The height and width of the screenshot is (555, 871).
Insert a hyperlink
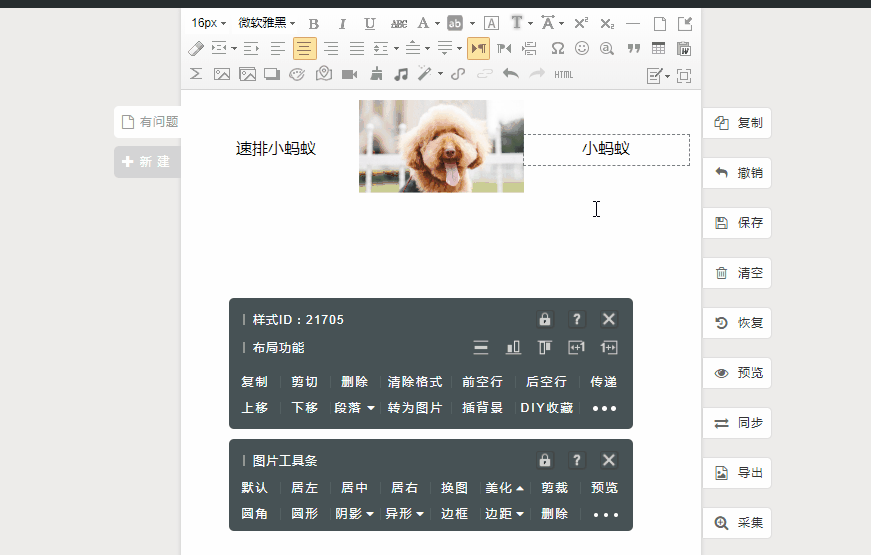[458, 74]
